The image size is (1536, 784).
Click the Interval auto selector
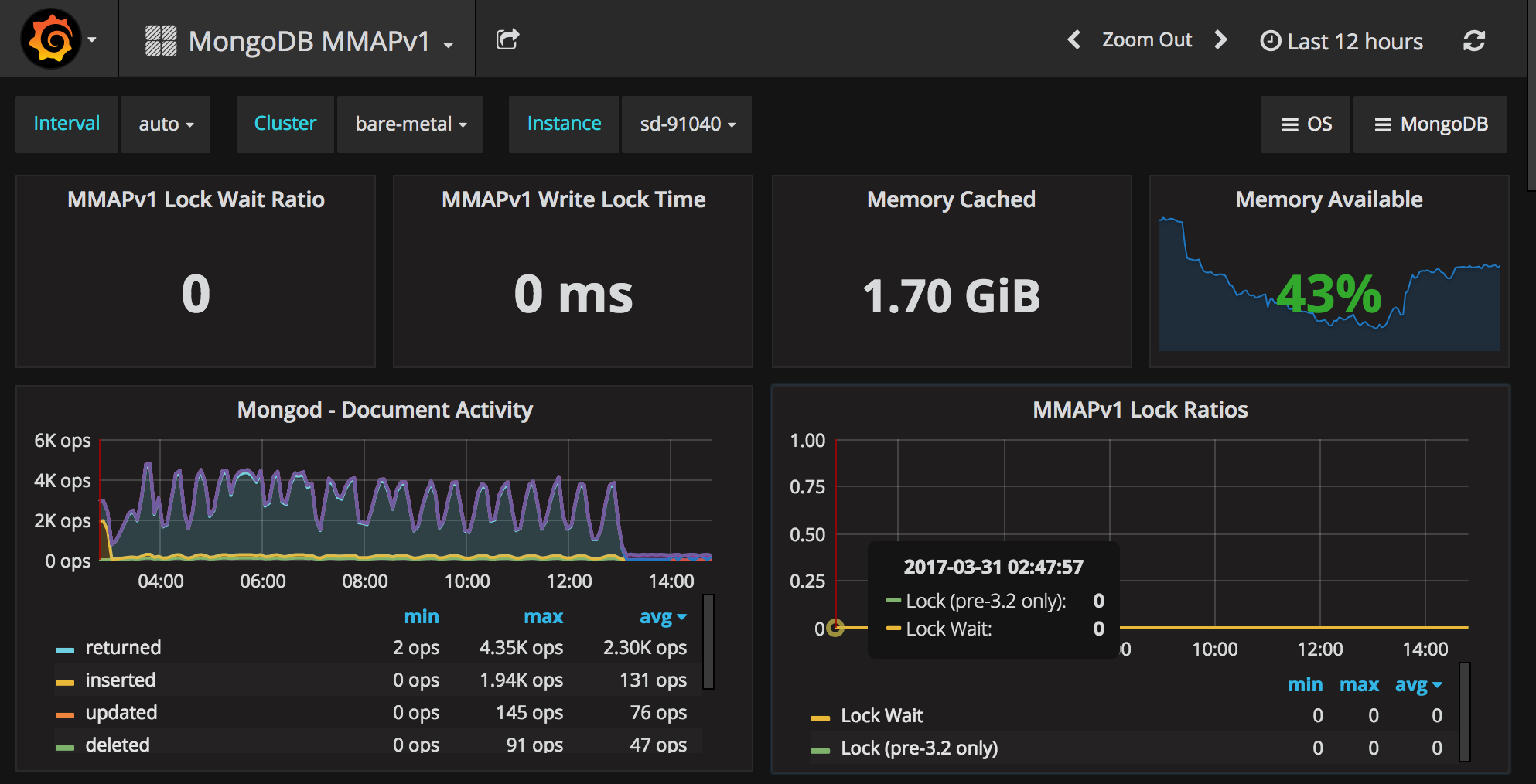click(165, 124)
